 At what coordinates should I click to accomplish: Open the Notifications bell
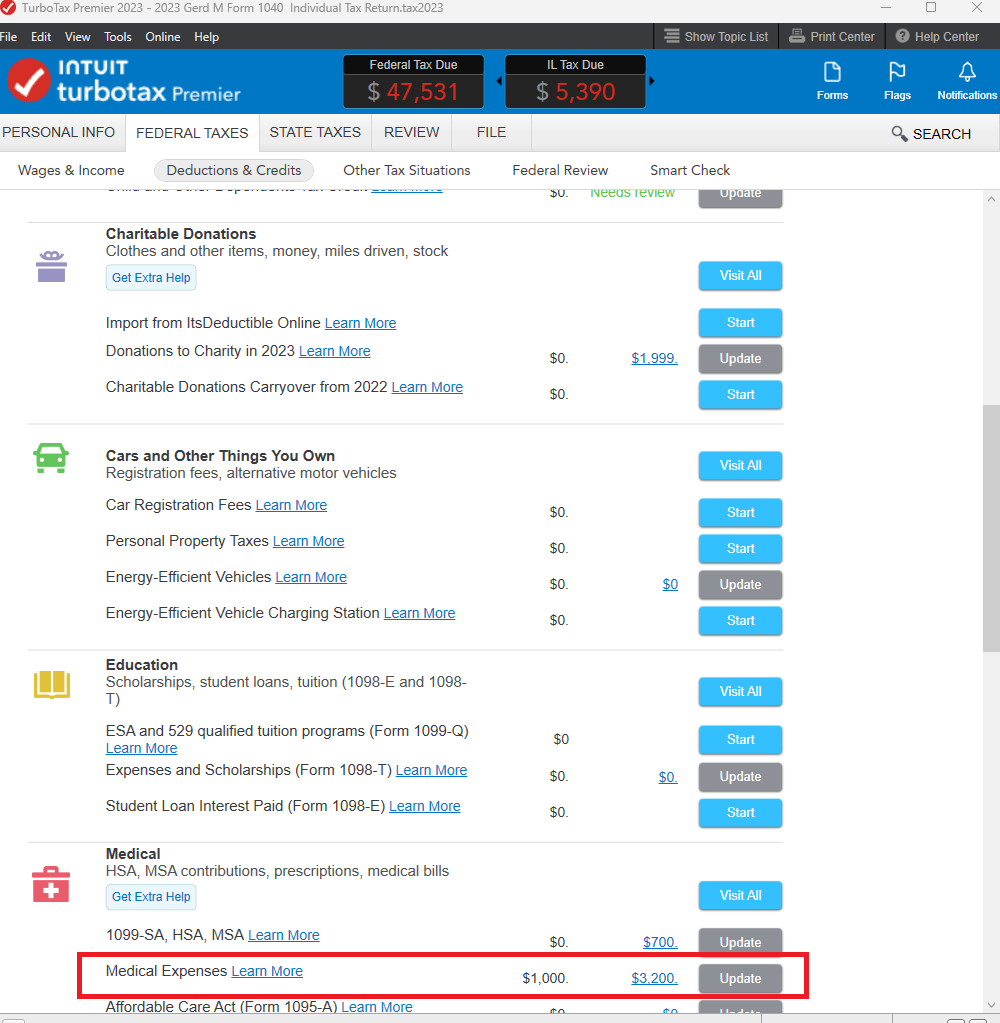click(967, 80)
